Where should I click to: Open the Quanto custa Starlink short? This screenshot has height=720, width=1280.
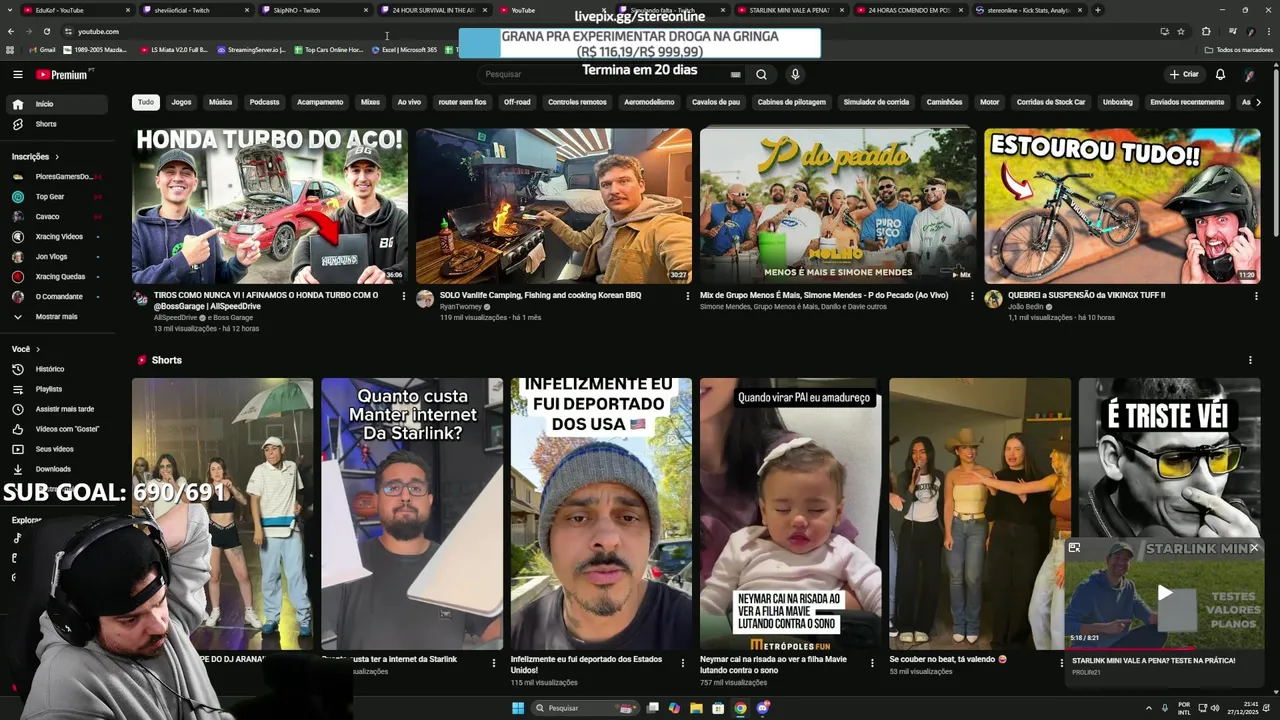pos(412,514)
